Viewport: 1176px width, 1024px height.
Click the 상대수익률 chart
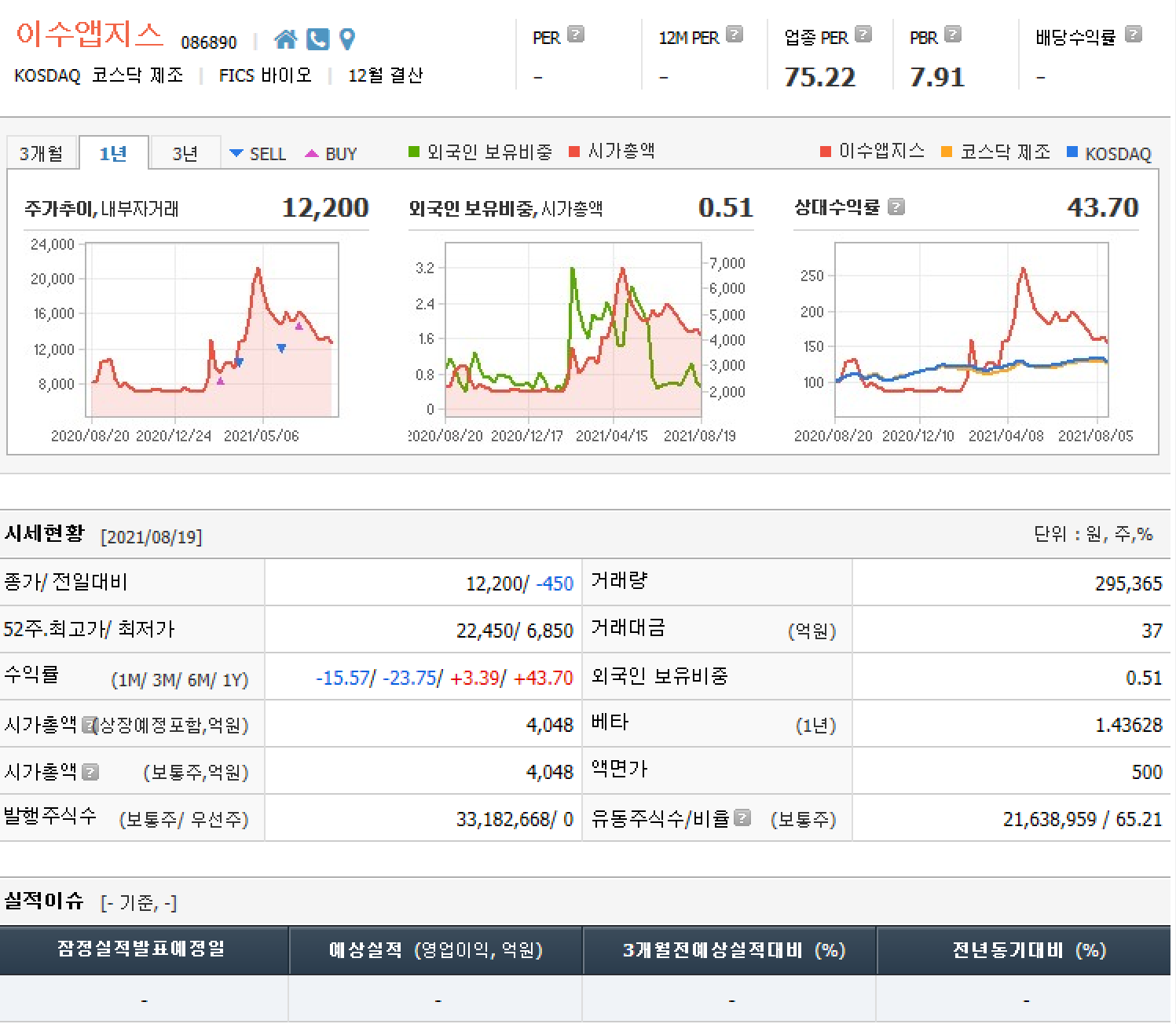[972, 330]
